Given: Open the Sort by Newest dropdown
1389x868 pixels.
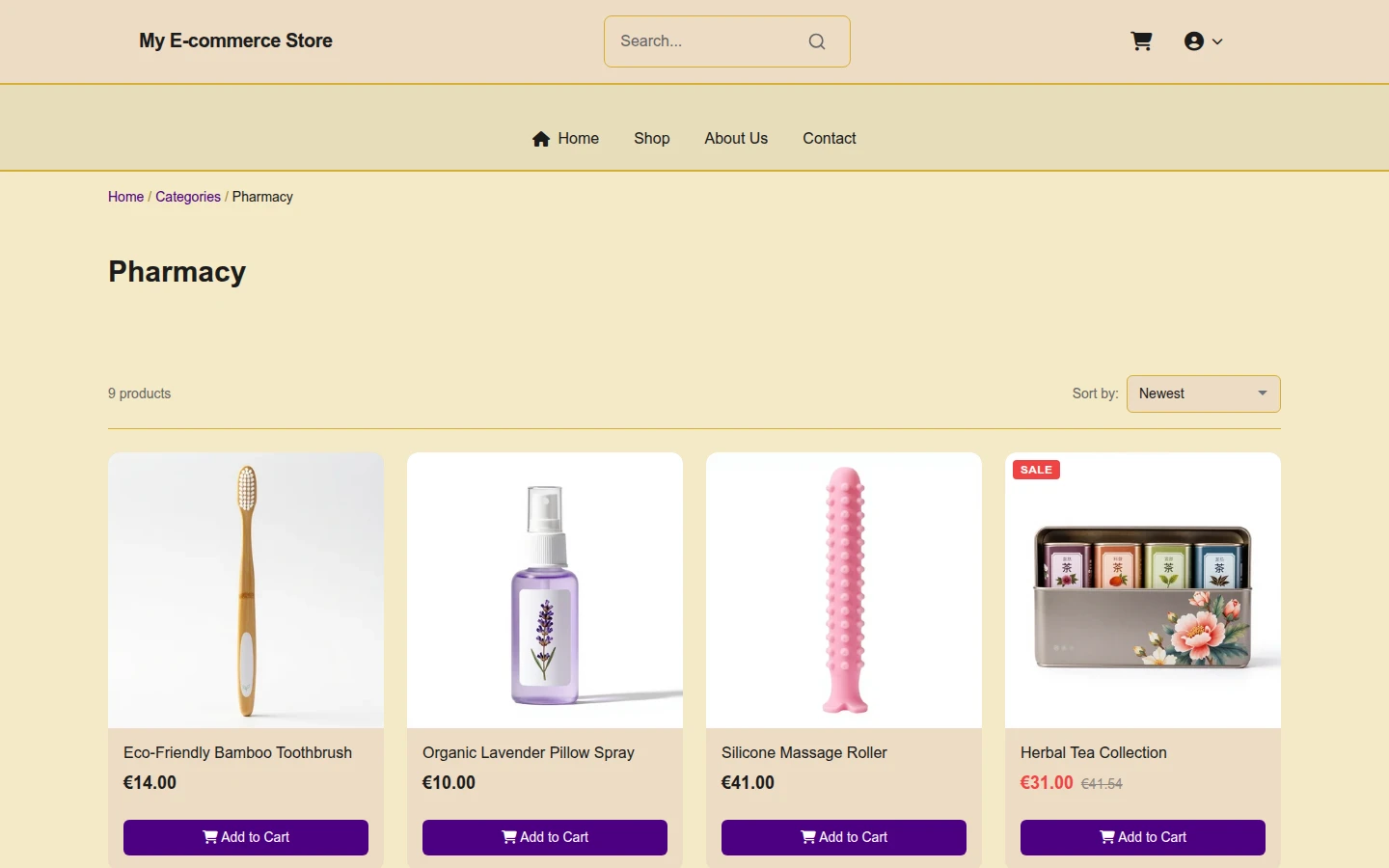Looking at the screenshot, I should click(1204, 393).
